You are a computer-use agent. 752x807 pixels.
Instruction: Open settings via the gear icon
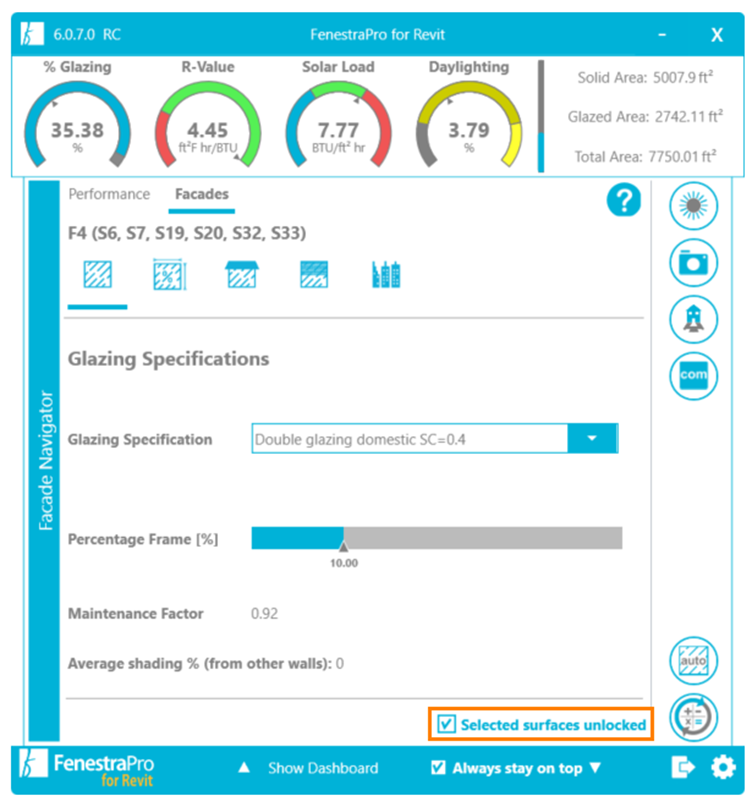[723, 767]
